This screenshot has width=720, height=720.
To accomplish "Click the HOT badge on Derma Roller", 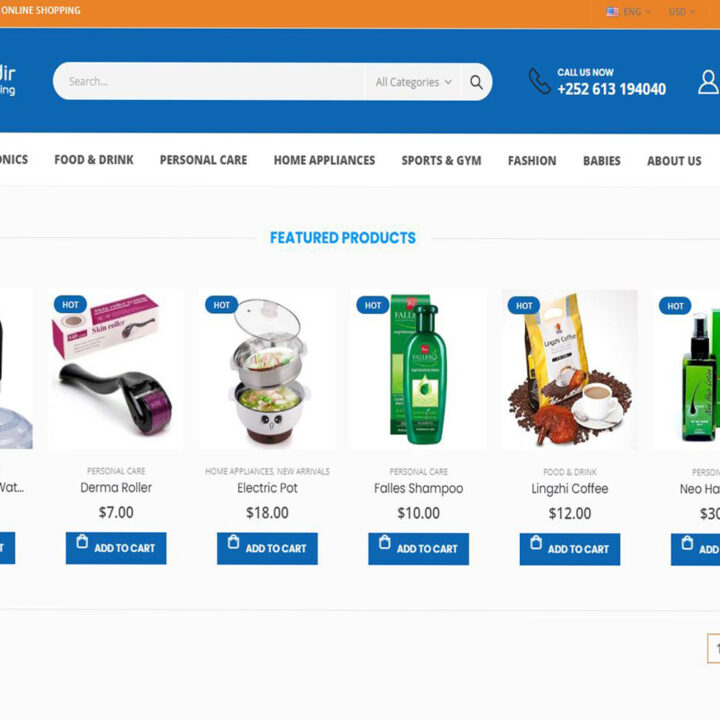I will click(70, 304).
